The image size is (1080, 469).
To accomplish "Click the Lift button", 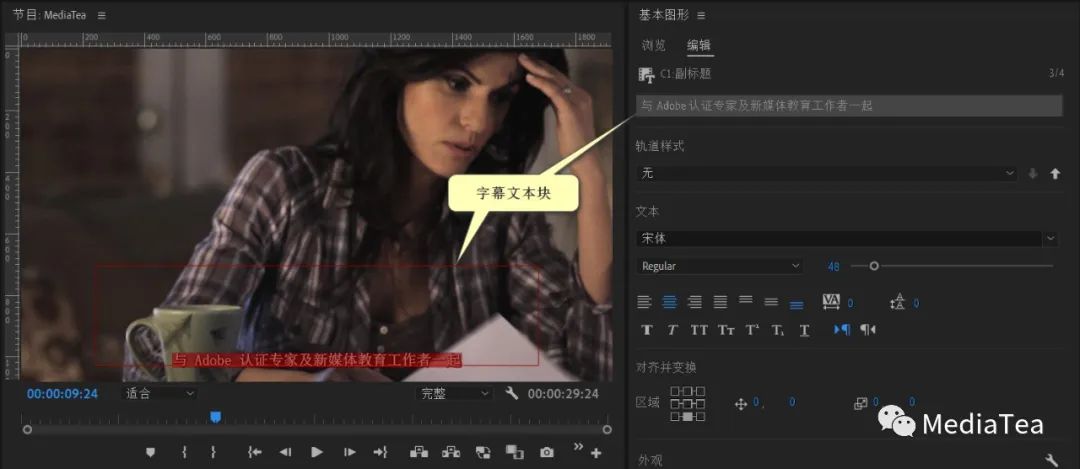I will [419, 452].
